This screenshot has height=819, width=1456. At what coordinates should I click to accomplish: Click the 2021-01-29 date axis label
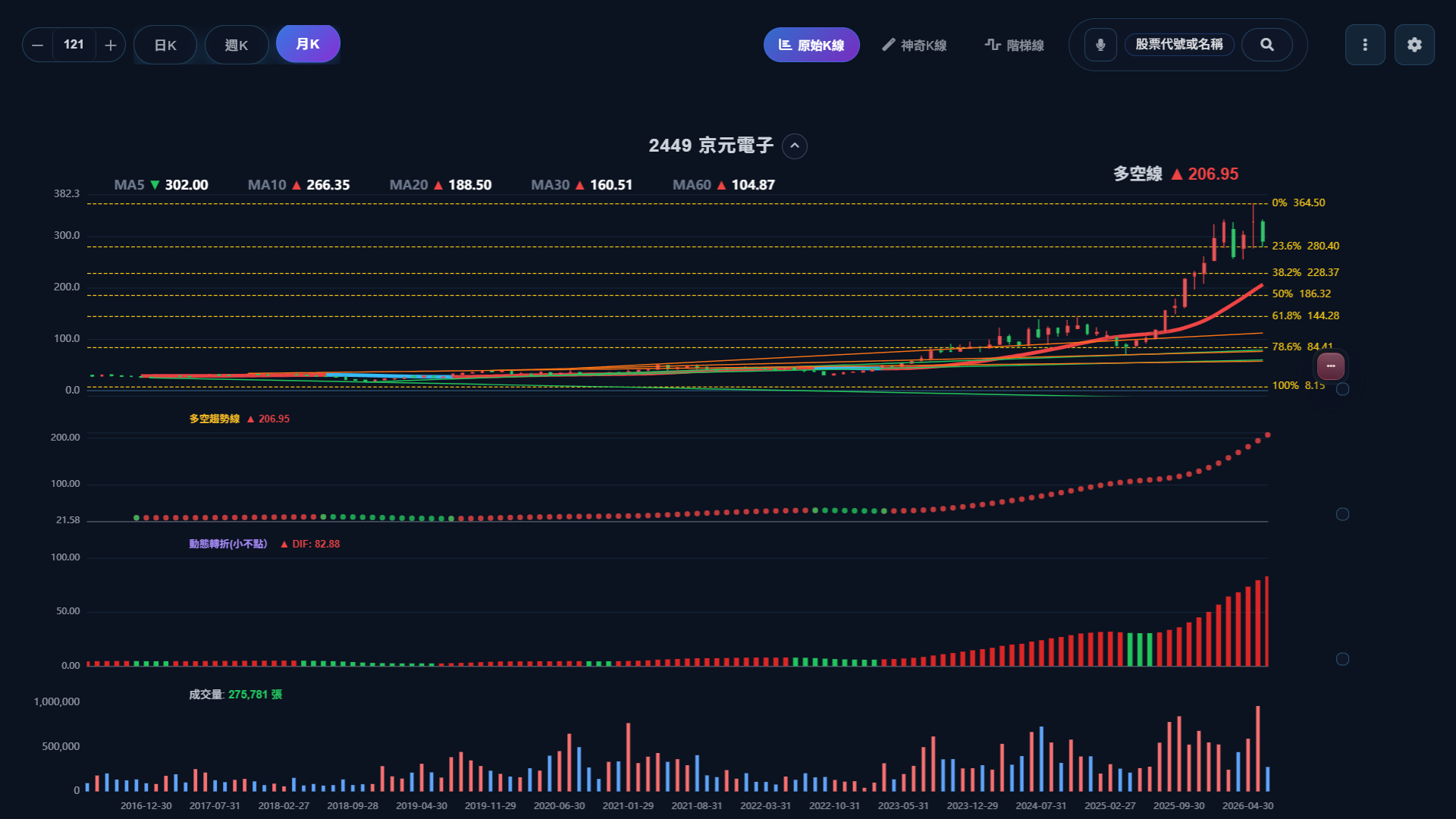pos(628,805)
